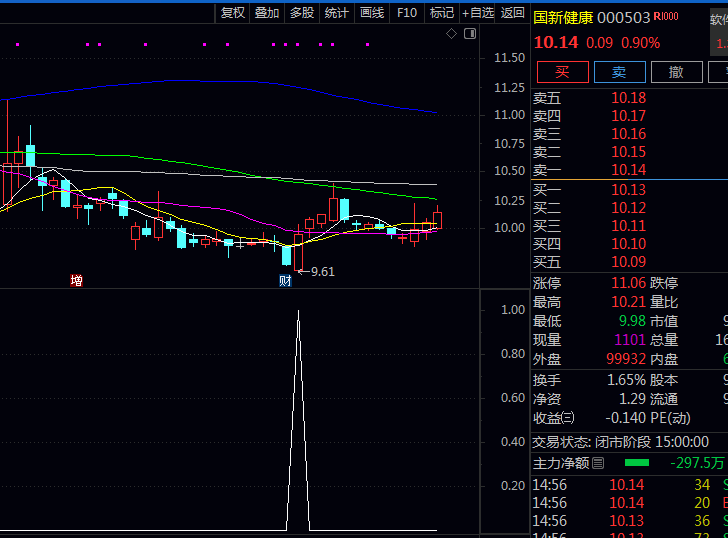
Task: Click the green 主力净额 flow bar
Action: coord(636,463)
